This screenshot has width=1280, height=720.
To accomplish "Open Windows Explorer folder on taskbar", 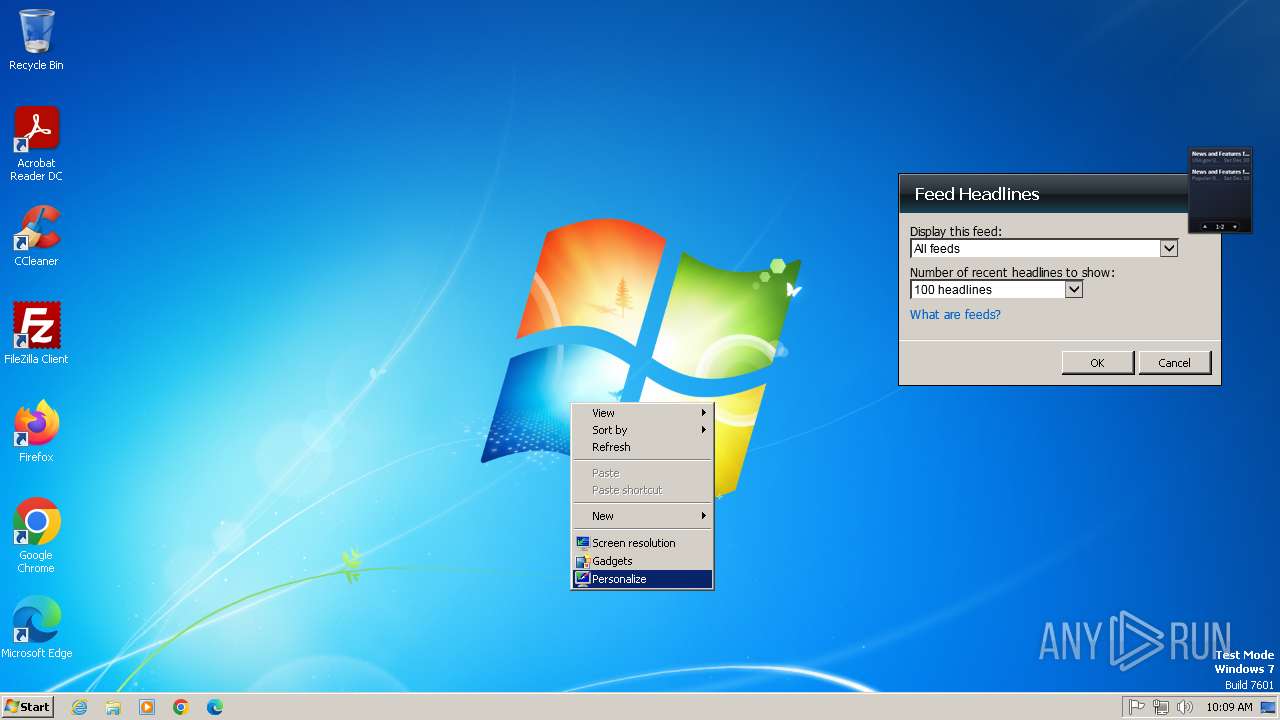I will coord(113,707).
